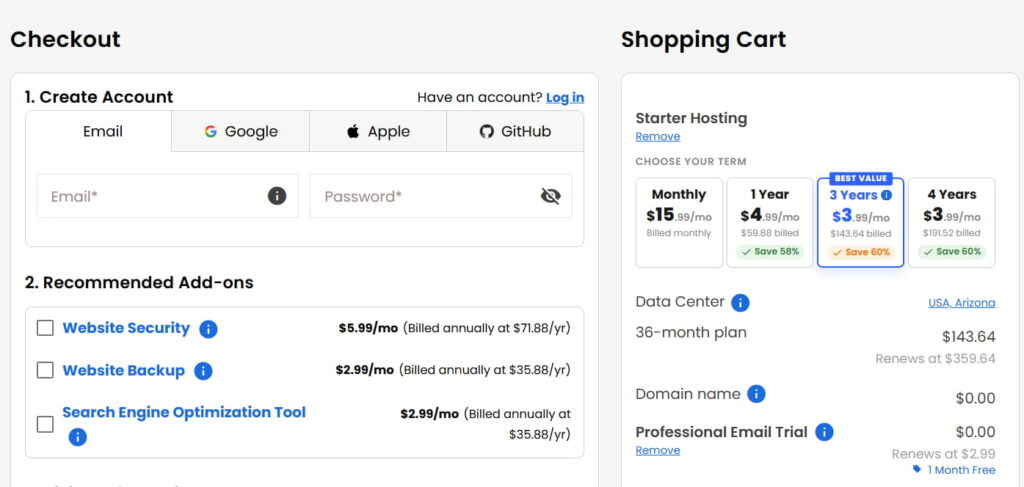Click the orange Save 60% badge

pos(861,253)
